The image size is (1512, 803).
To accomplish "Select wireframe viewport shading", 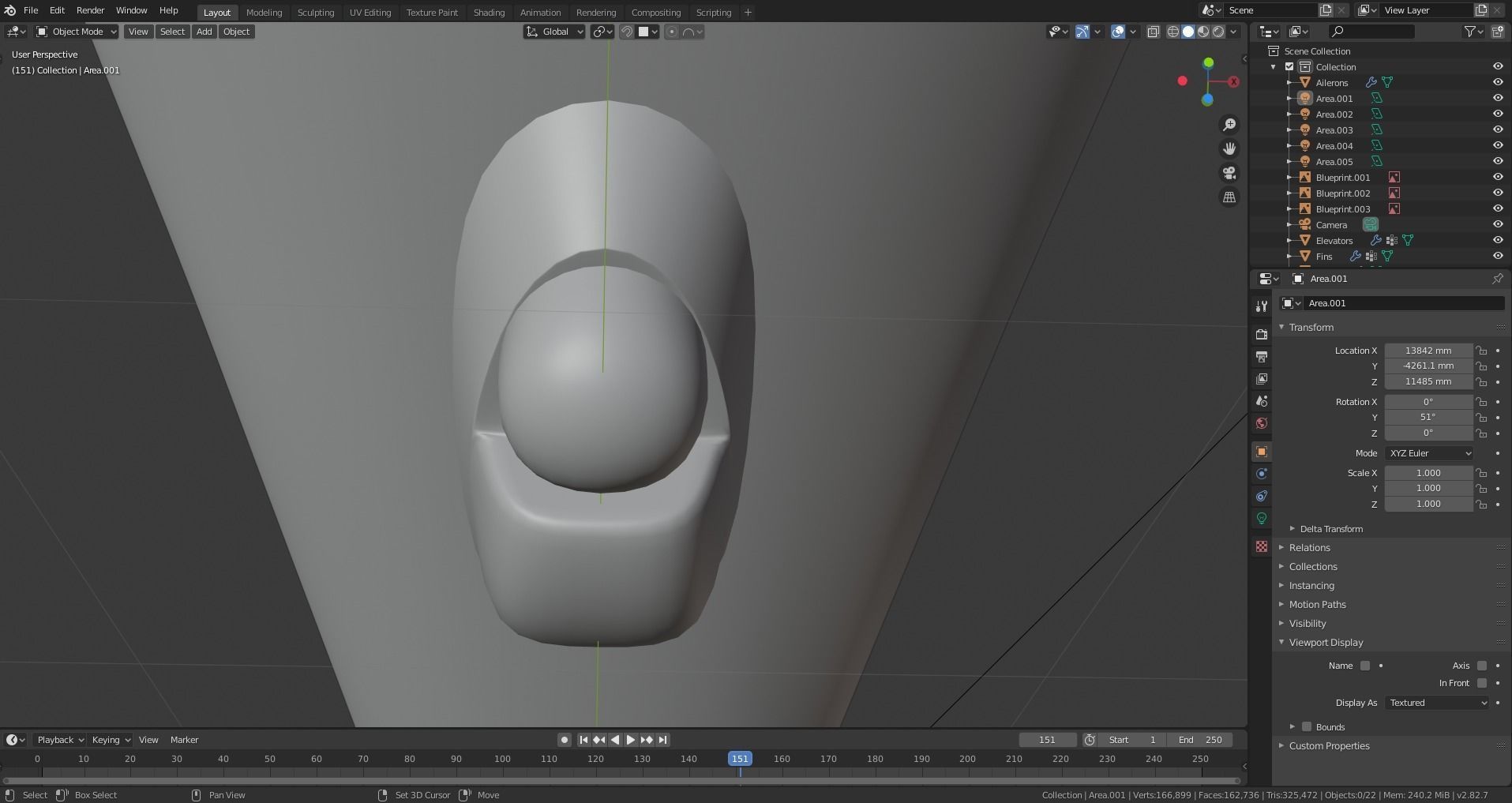I will pos(1173,32).
